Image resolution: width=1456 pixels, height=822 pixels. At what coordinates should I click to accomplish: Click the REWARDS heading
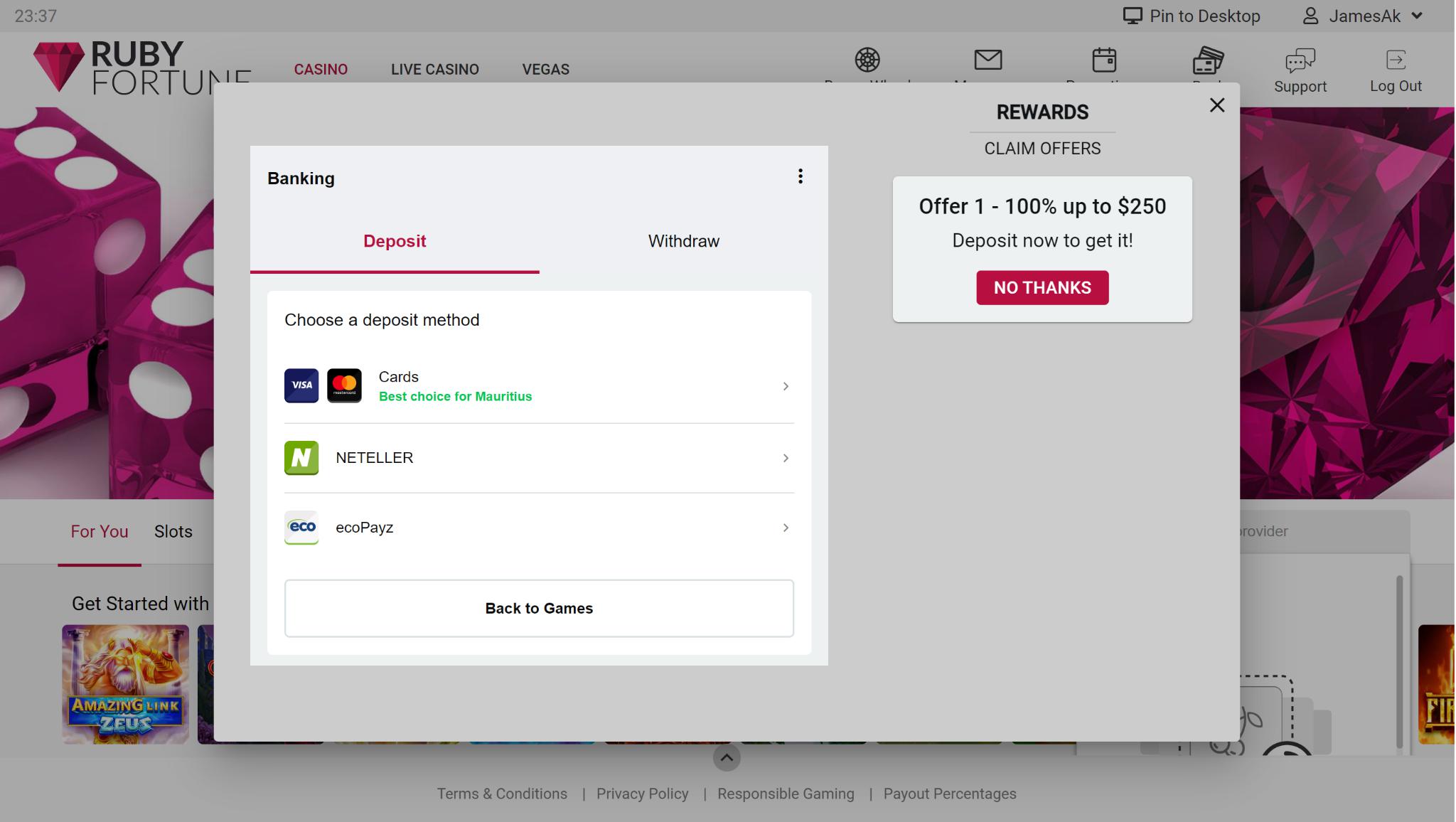1042,112
